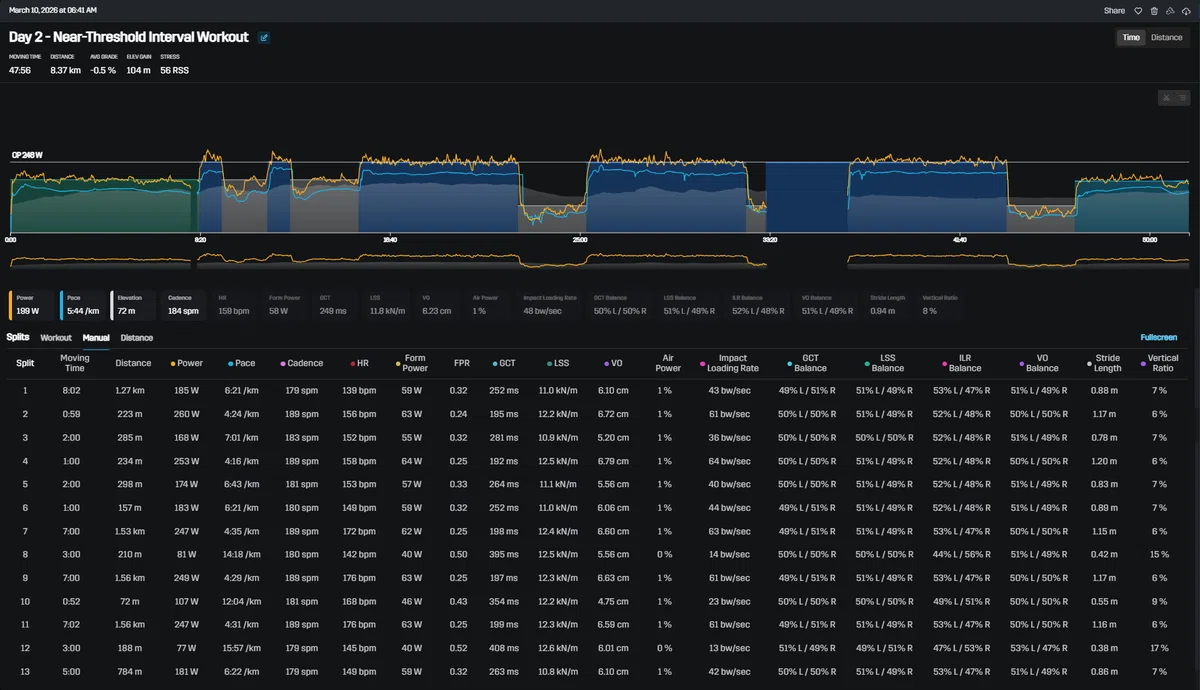This screenshot has width=1200, height=690.
Task: Delete the activity using the trash icon
Action: 1154,10
